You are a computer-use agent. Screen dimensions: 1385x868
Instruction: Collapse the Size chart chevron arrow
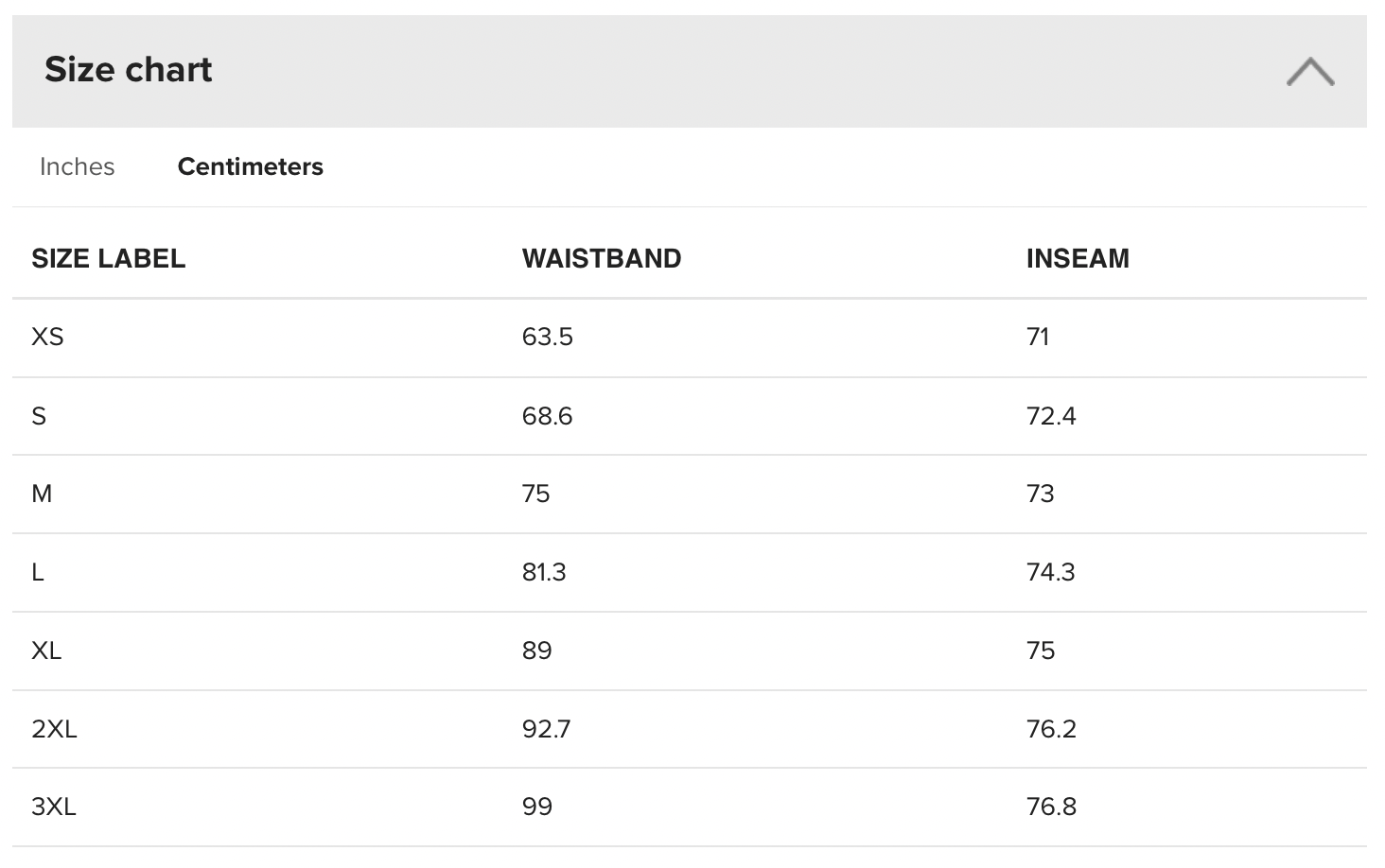point(1309,72)
